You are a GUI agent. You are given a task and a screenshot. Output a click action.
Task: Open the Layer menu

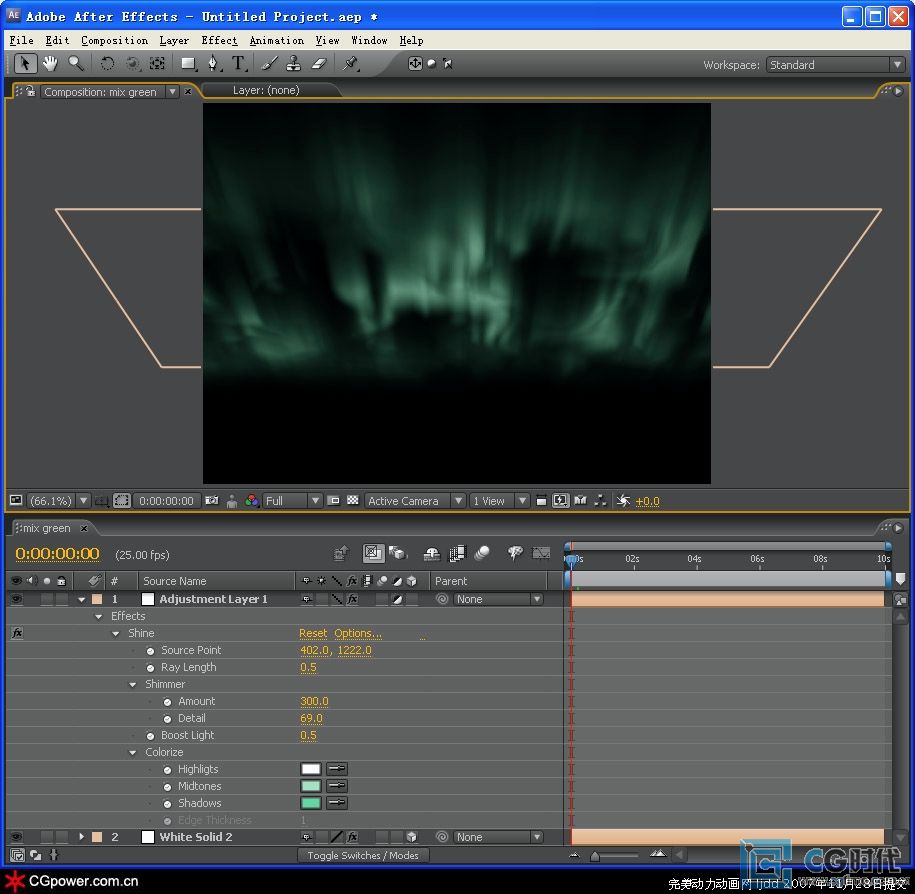point(174,40)
